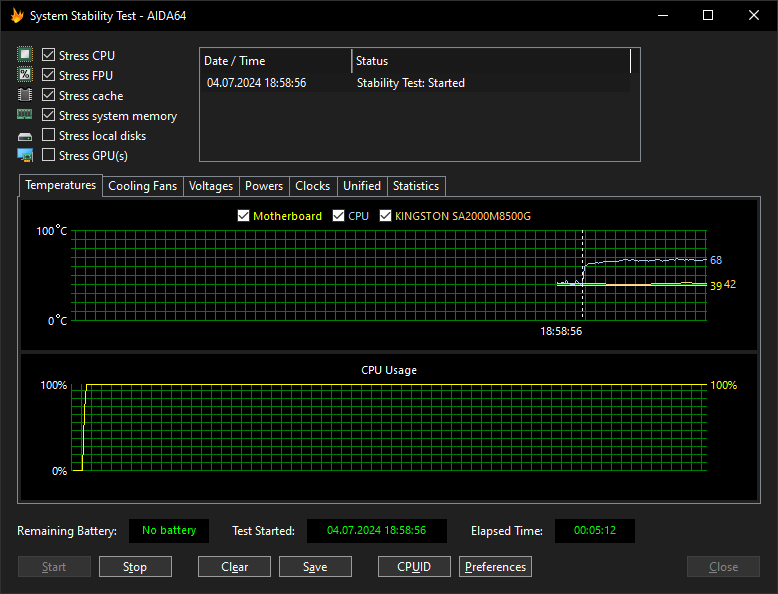Click the 18:58:56 time label under graph

pos(561,331)
